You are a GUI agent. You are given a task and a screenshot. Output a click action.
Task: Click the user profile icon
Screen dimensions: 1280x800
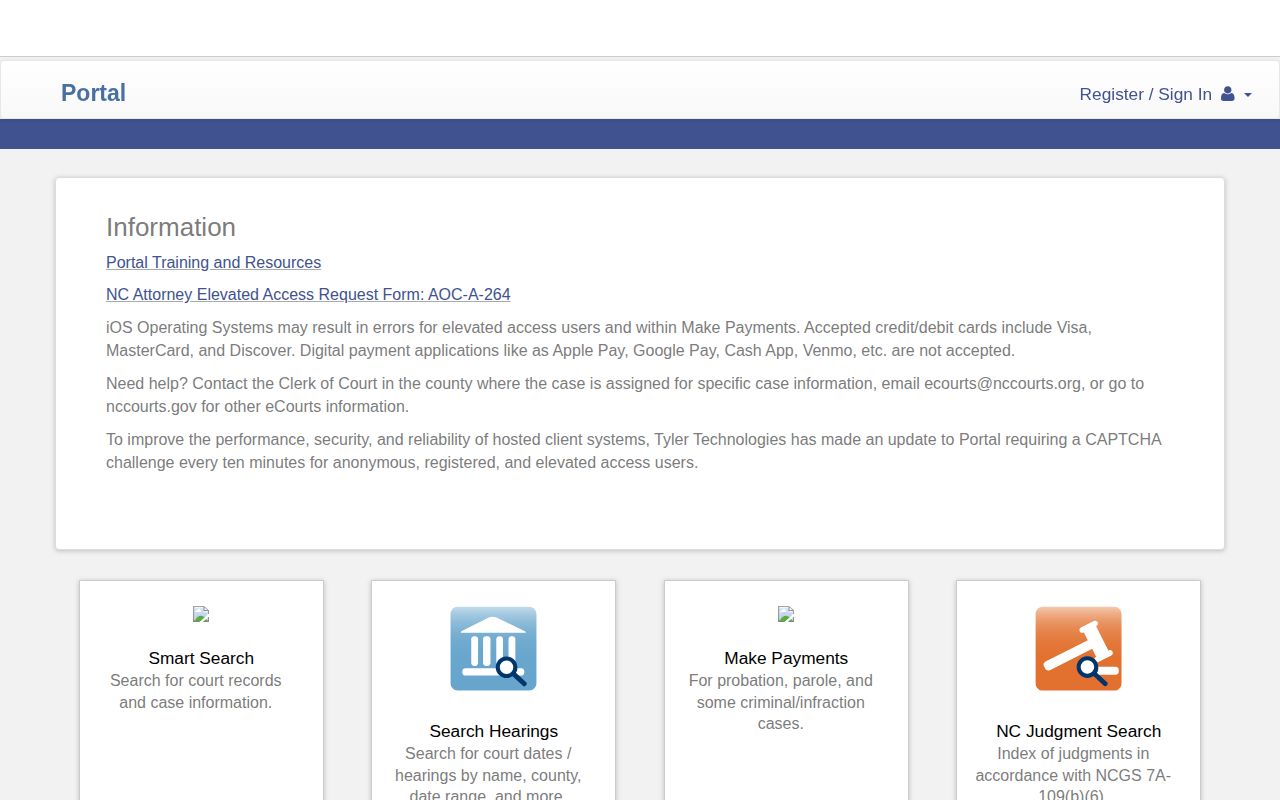(x=1227, y=94)
